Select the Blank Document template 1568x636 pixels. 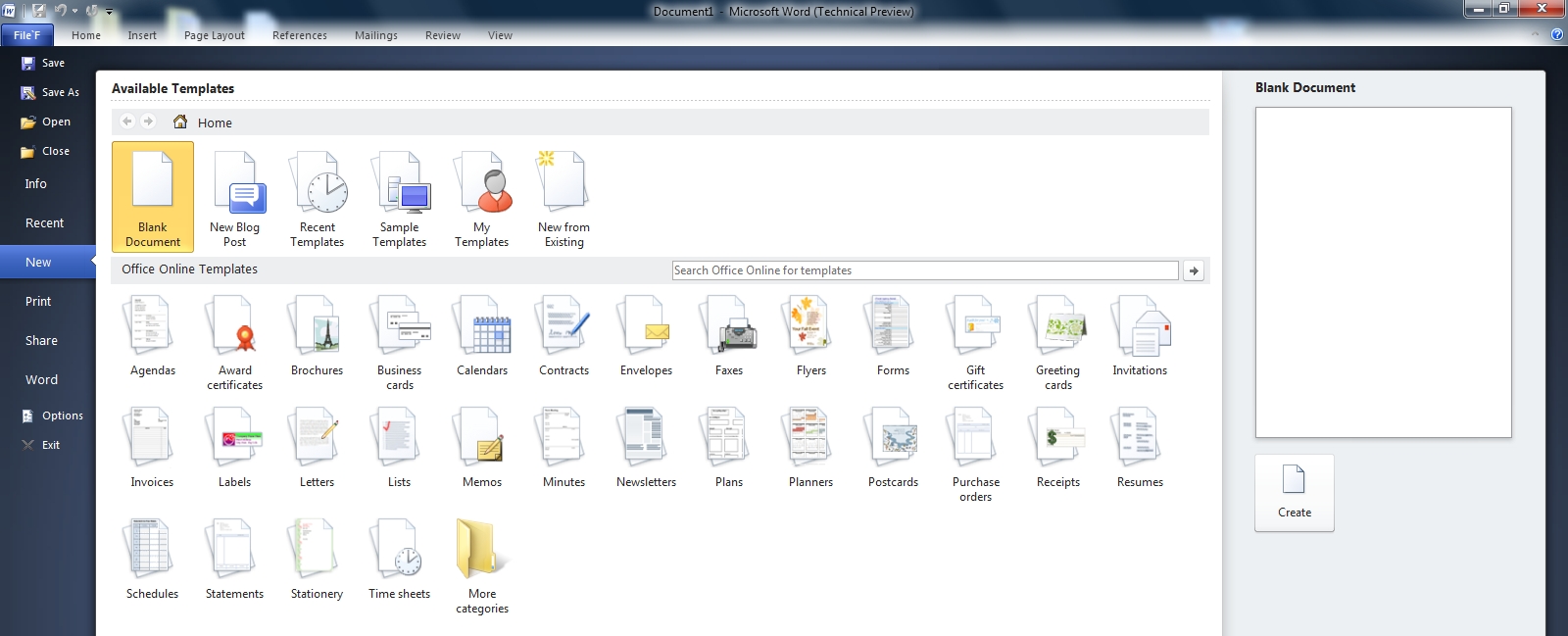(153, 197)
